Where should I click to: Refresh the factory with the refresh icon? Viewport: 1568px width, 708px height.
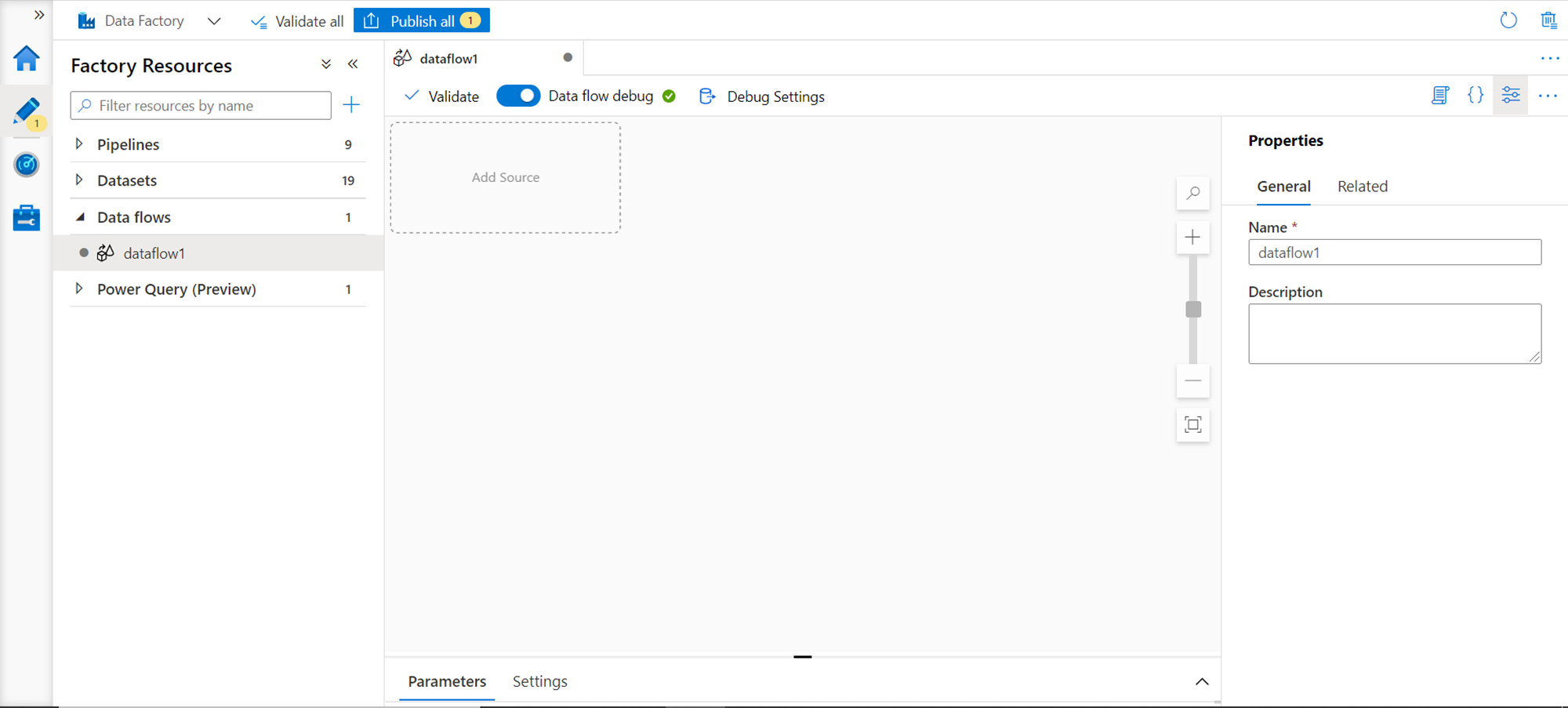(x=1508, y=20)
